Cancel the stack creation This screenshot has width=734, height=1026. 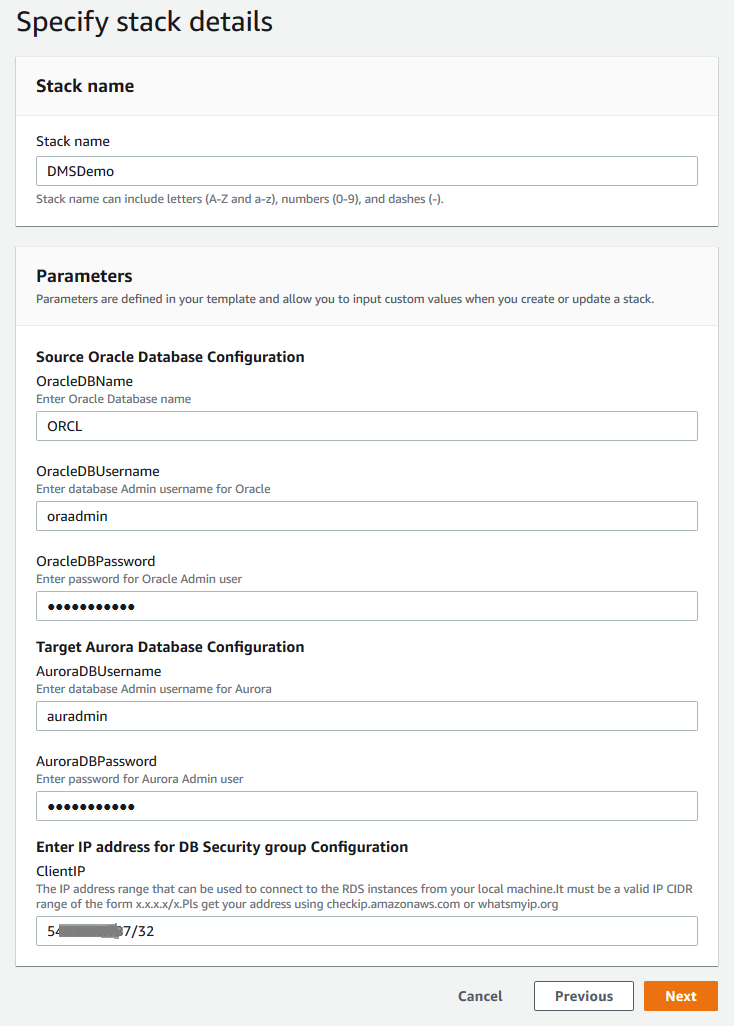coord(480,996)
